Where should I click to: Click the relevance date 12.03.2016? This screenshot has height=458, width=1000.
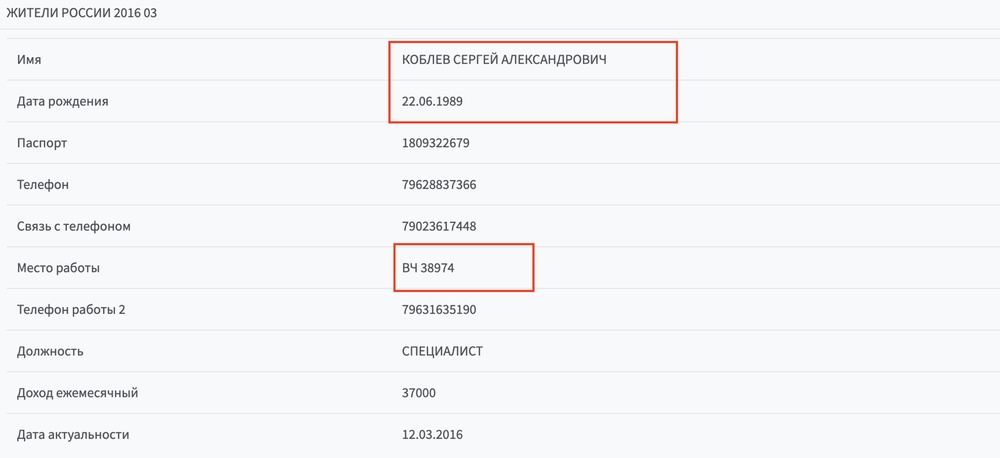point(432,435)
